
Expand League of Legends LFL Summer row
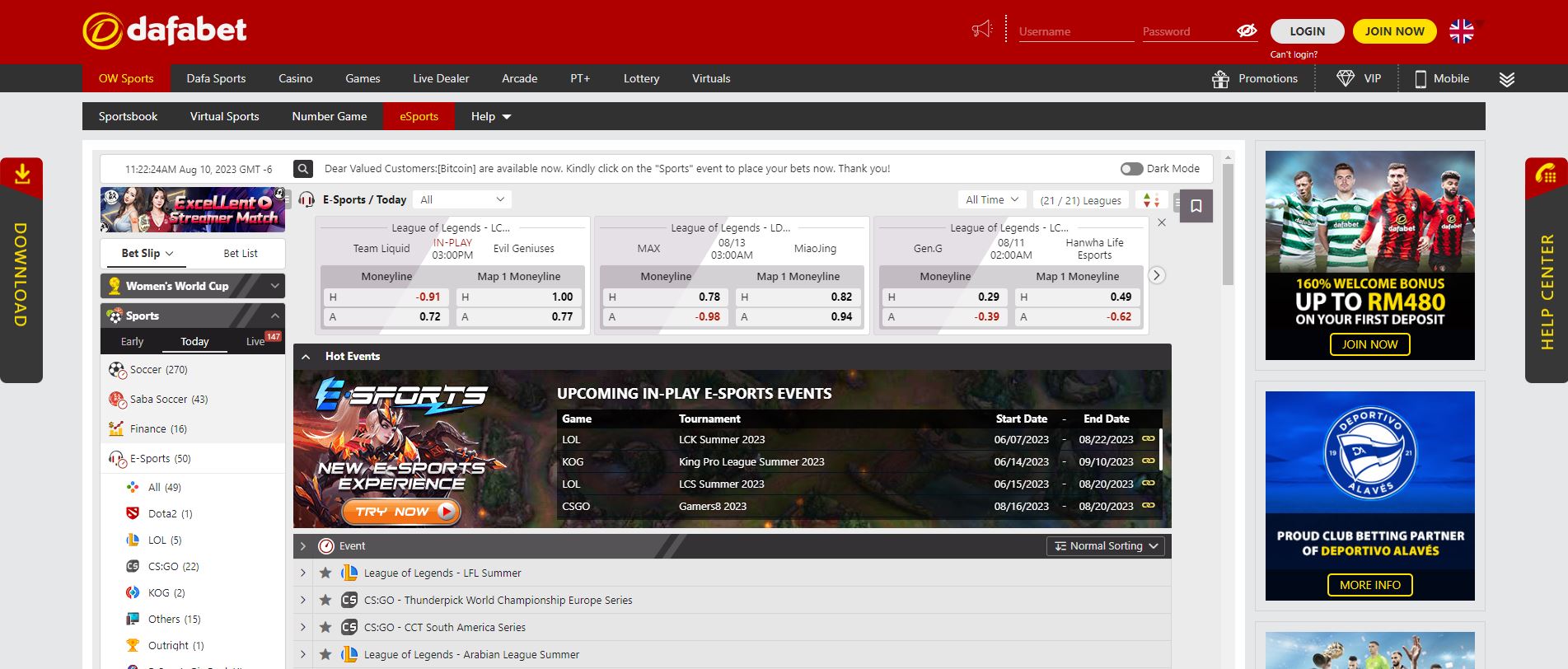[x=302, y=573]
